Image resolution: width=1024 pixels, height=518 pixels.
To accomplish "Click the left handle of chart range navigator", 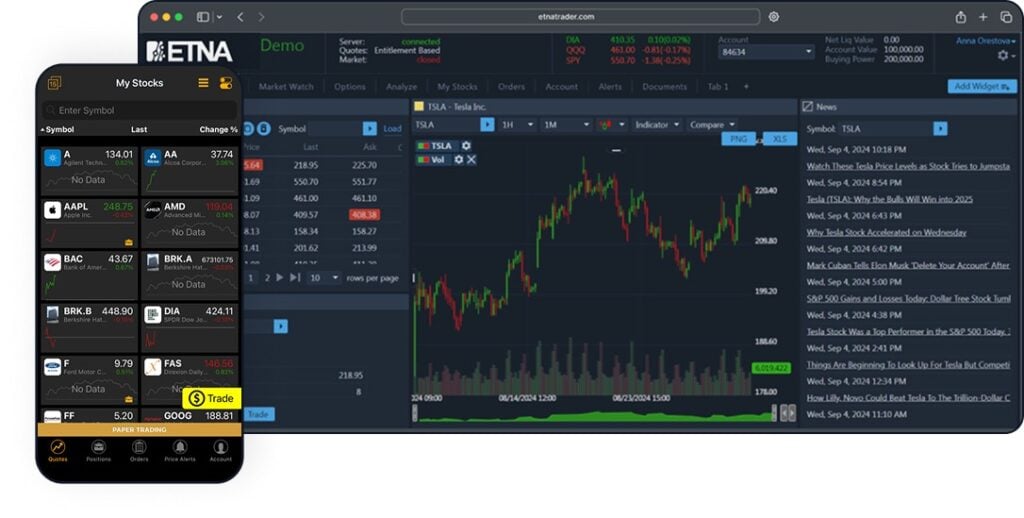I will (x=414, y=413).
